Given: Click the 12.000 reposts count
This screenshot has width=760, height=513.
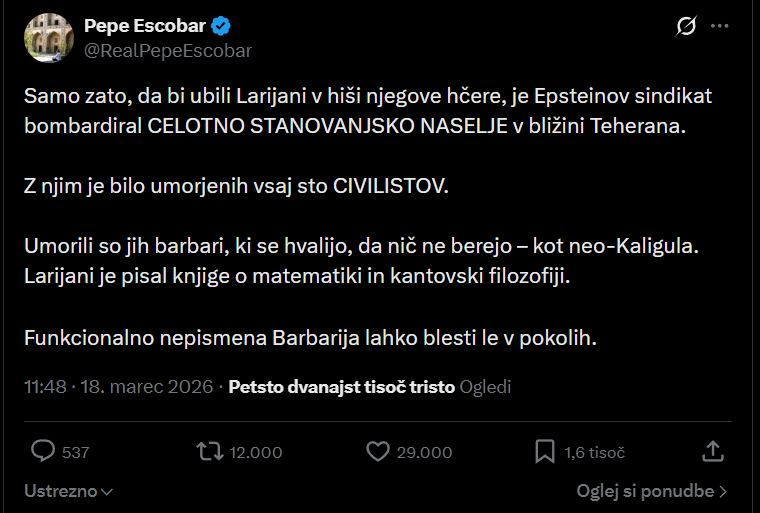Looking at the screenshot, I should tap(256, 452).
